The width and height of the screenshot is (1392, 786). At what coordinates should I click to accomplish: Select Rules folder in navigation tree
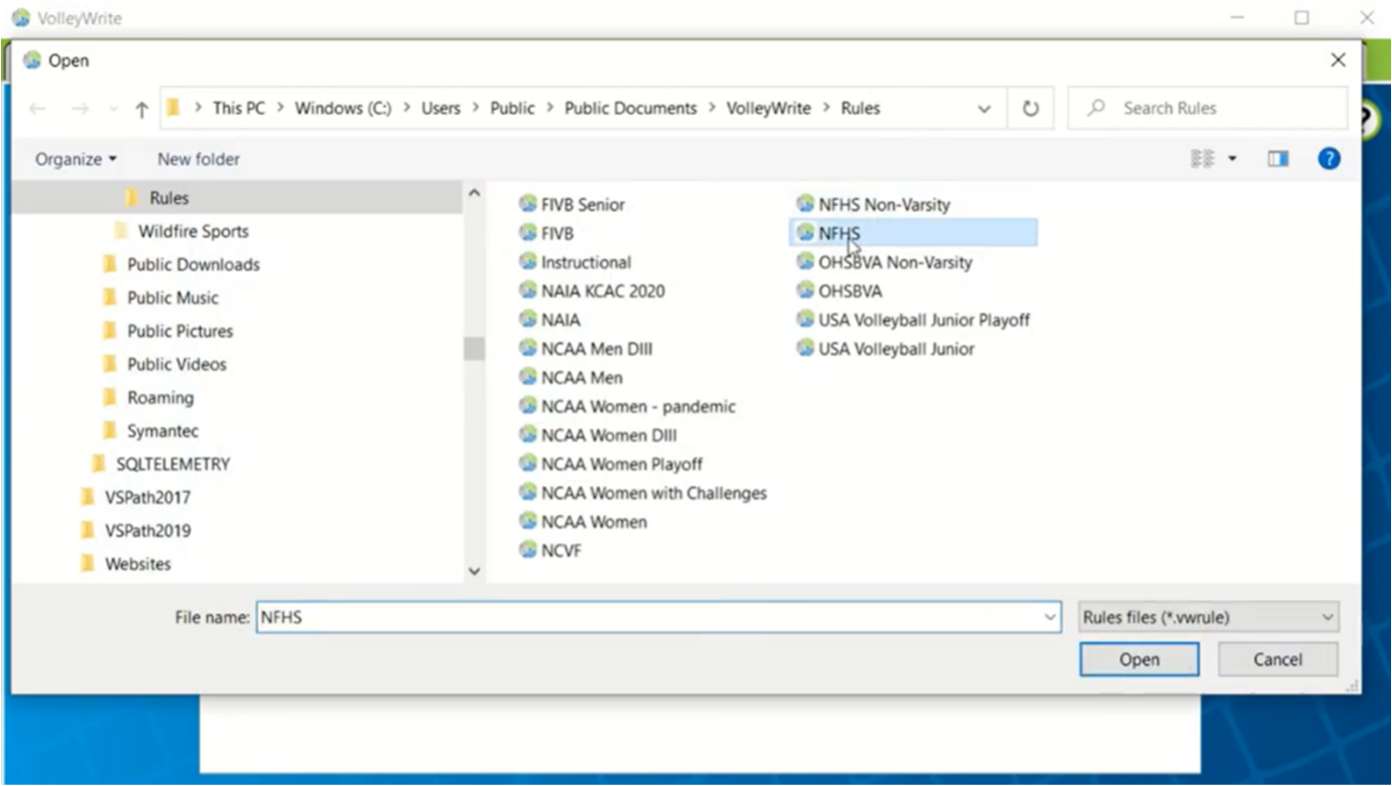point(238,198)
